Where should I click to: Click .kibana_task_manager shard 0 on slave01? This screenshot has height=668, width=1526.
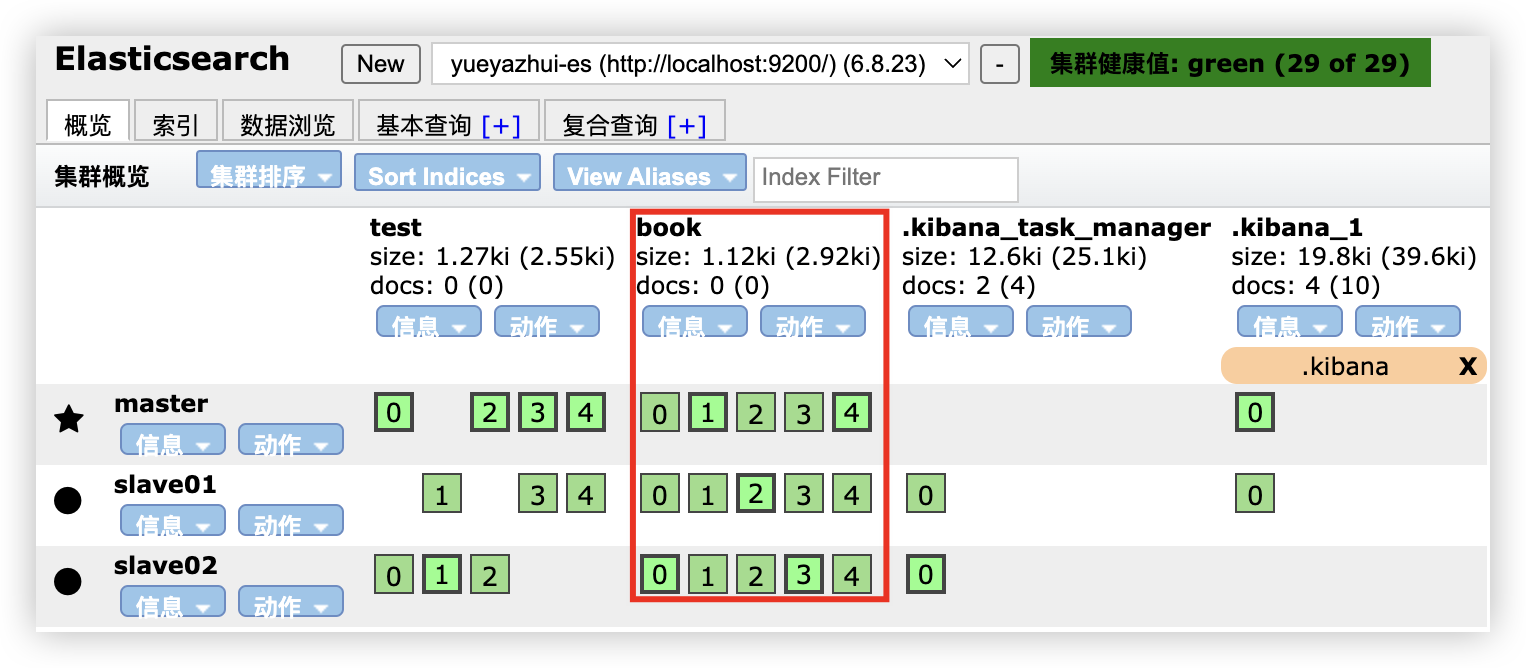[926, 494]
